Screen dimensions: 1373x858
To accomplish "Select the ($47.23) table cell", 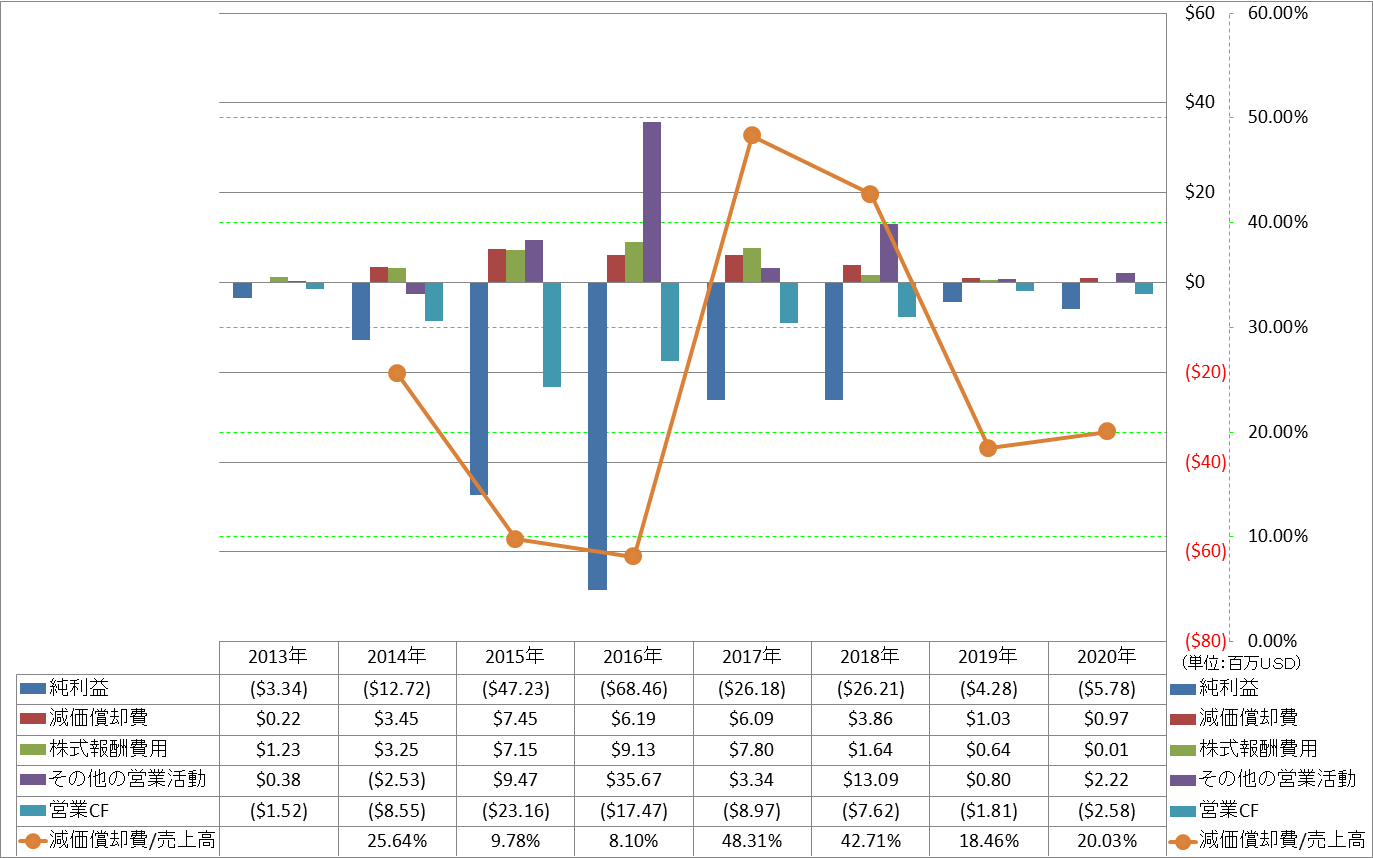I will pos(515,689).
